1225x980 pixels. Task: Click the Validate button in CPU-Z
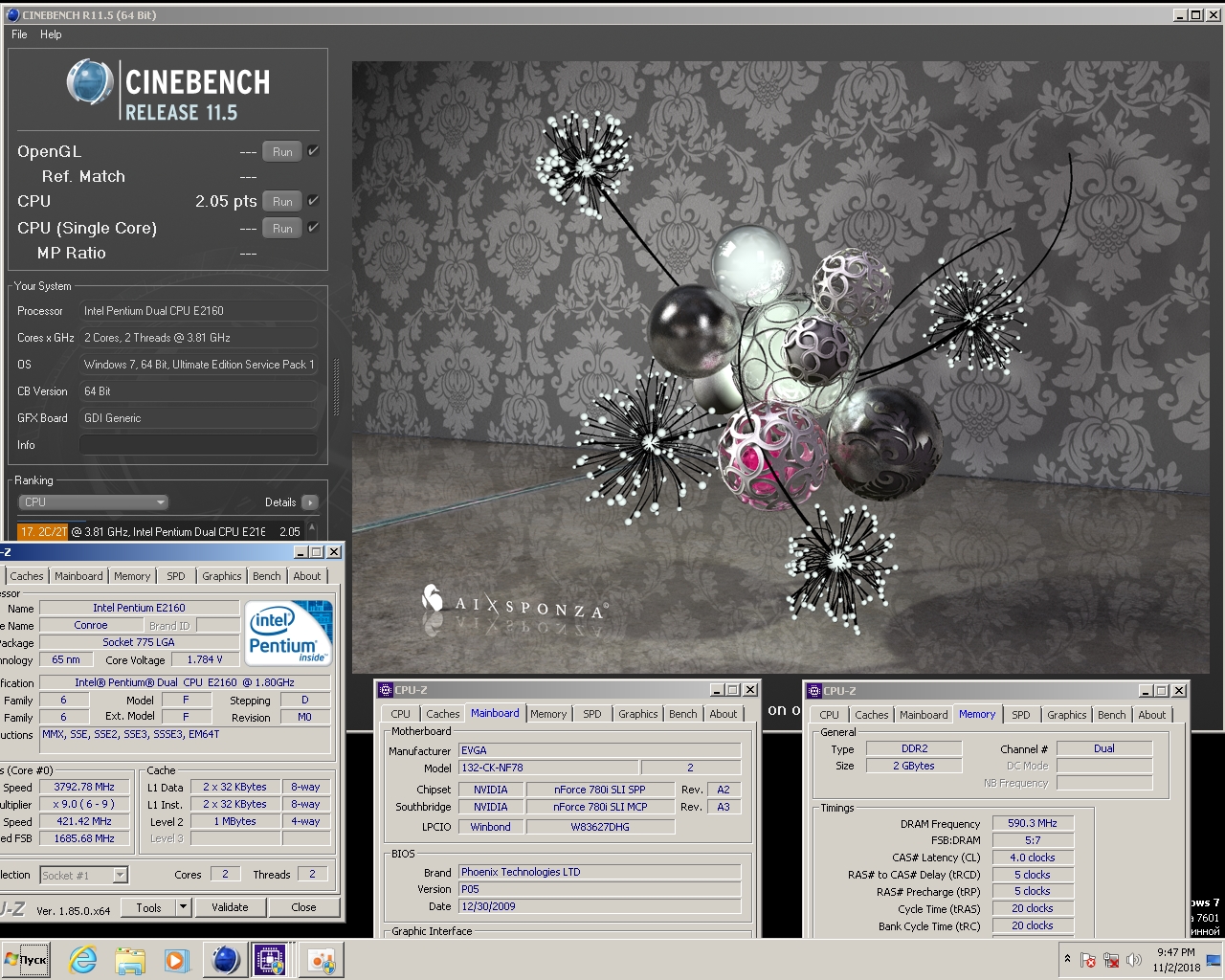coord(230,907)
